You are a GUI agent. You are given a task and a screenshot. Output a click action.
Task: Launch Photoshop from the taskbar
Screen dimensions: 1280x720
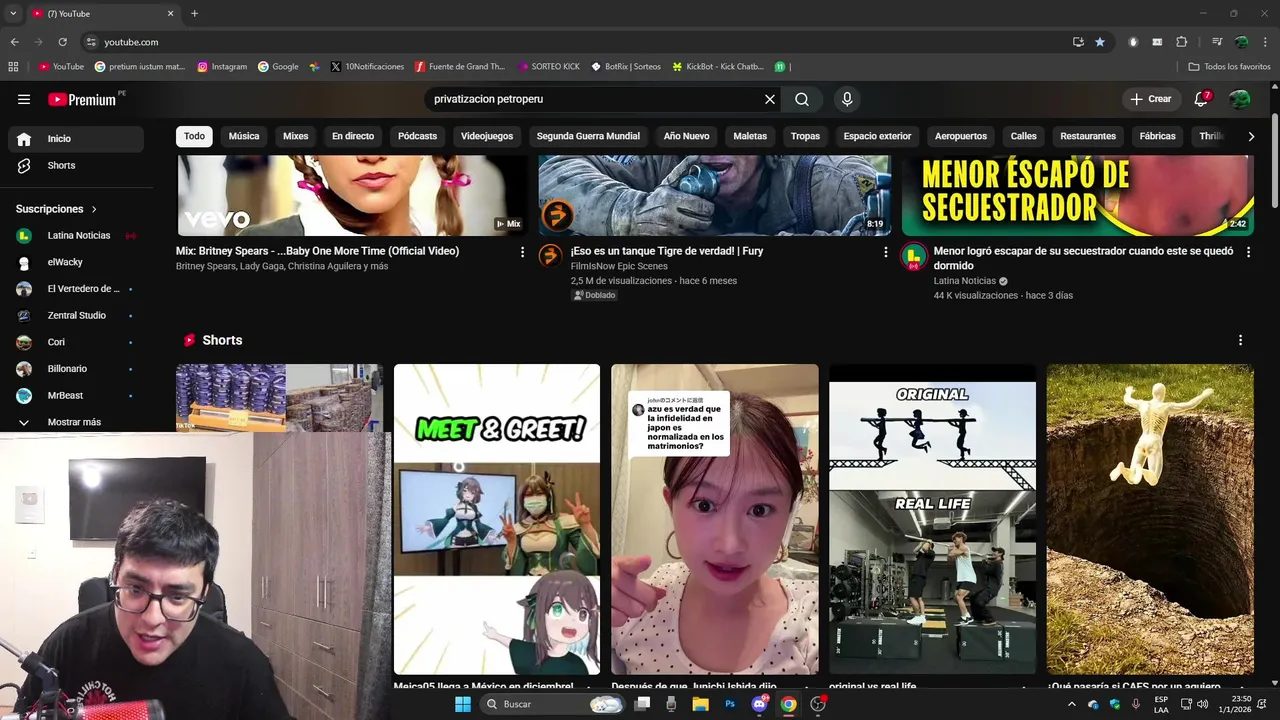point(730,704)
